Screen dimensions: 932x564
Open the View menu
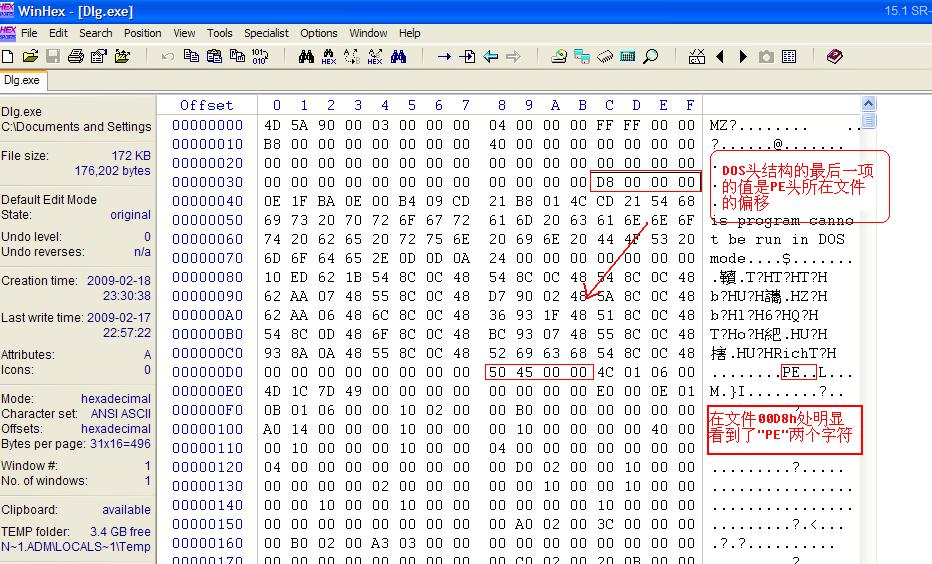[184, 33]
